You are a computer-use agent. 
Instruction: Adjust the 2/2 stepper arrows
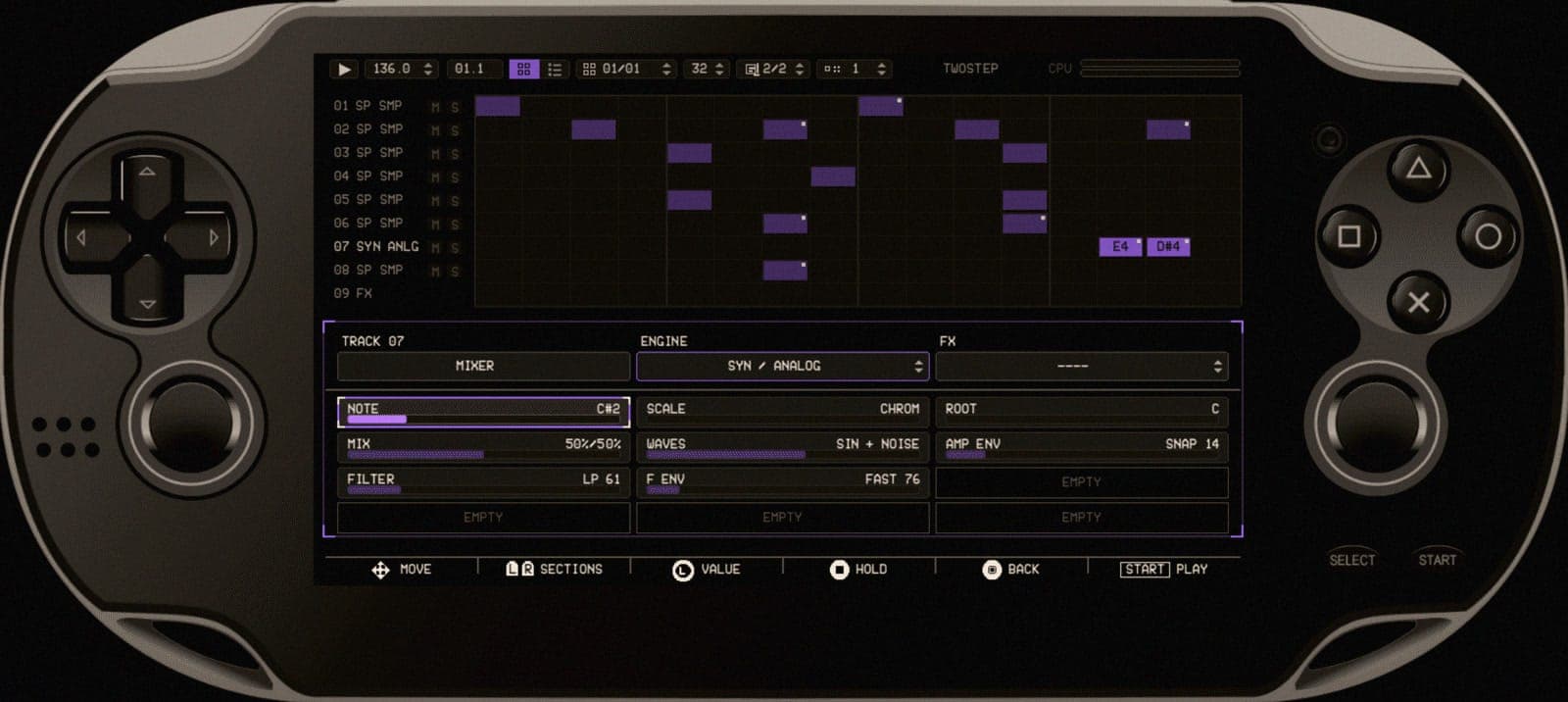[x=800, y=69]
